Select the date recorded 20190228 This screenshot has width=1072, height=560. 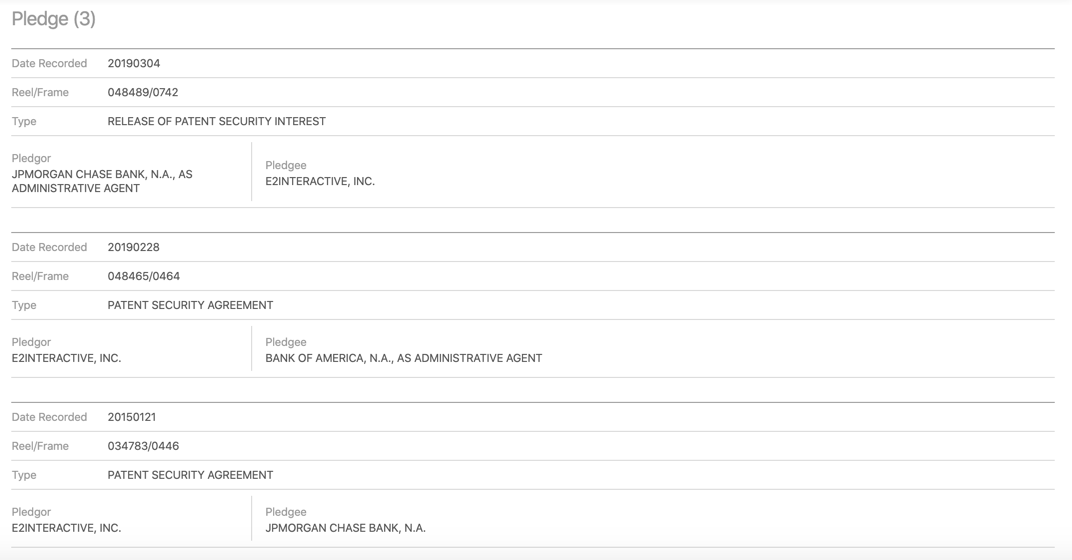point(133,247)
